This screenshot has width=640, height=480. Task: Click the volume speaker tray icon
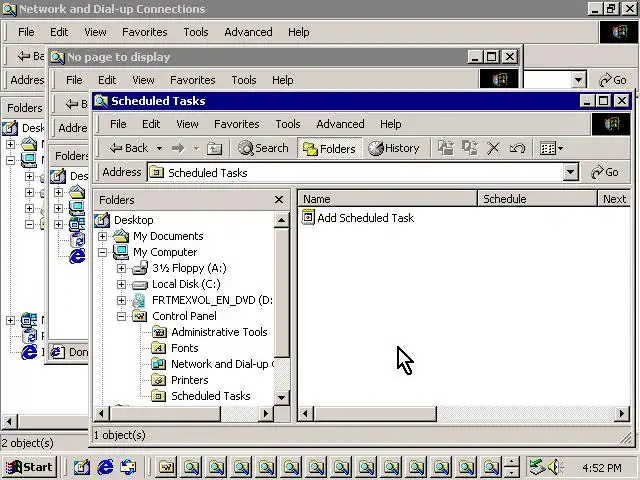coord(554,467)
